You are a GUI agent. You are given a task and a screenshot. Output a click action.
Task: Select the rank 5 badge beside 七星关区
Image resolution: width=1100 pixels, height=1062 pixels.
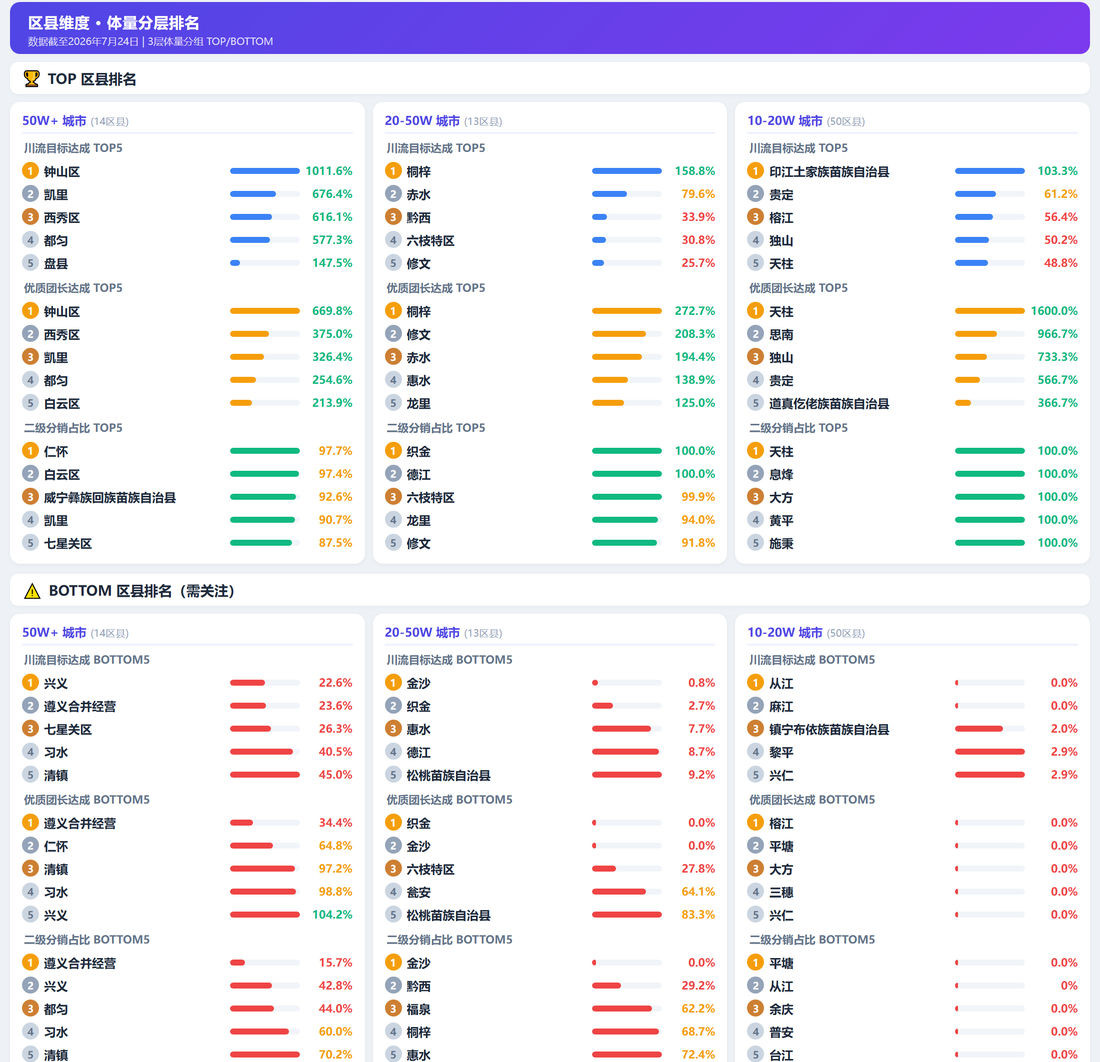click(x=30, y=543)
